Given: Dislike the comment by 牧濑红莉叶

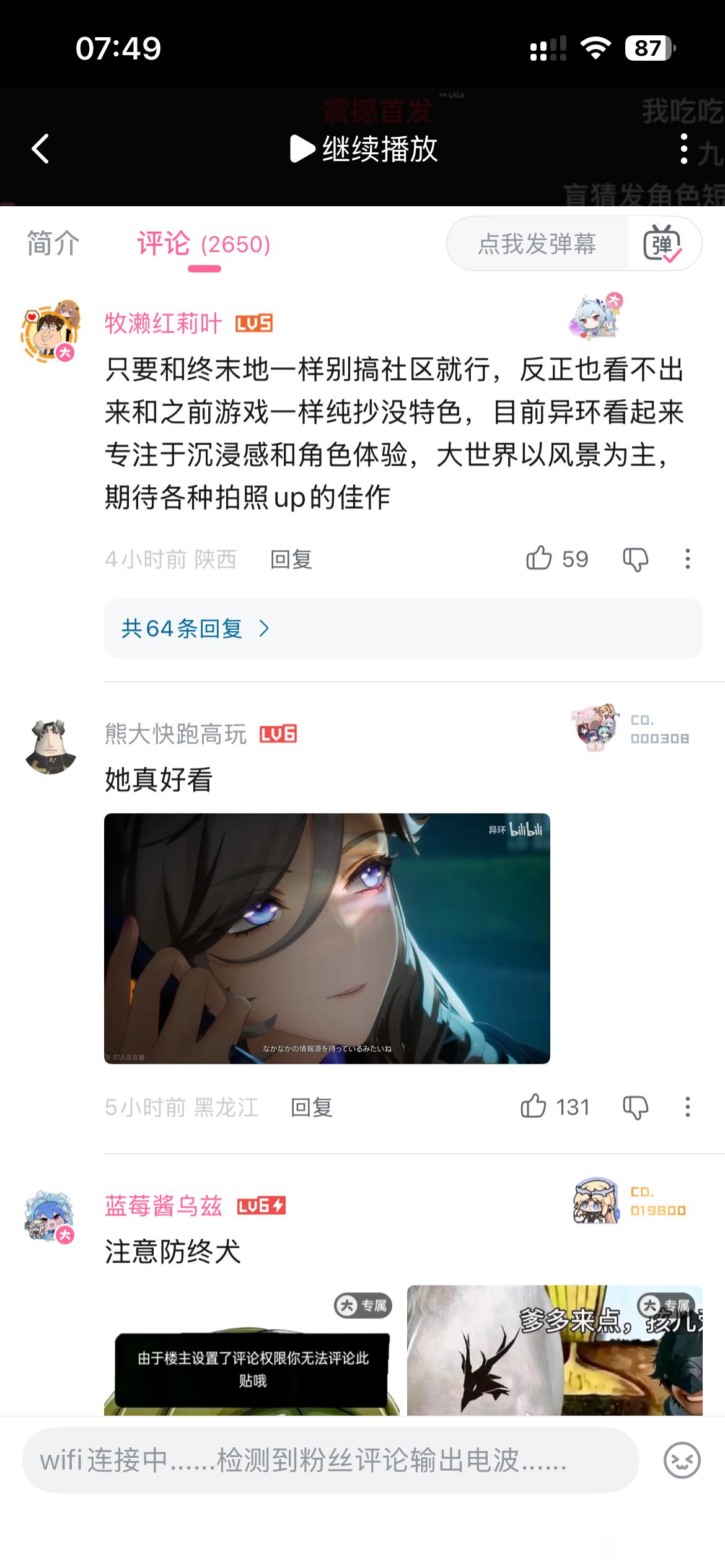Looking at the screenshot, I should [635, 559].
